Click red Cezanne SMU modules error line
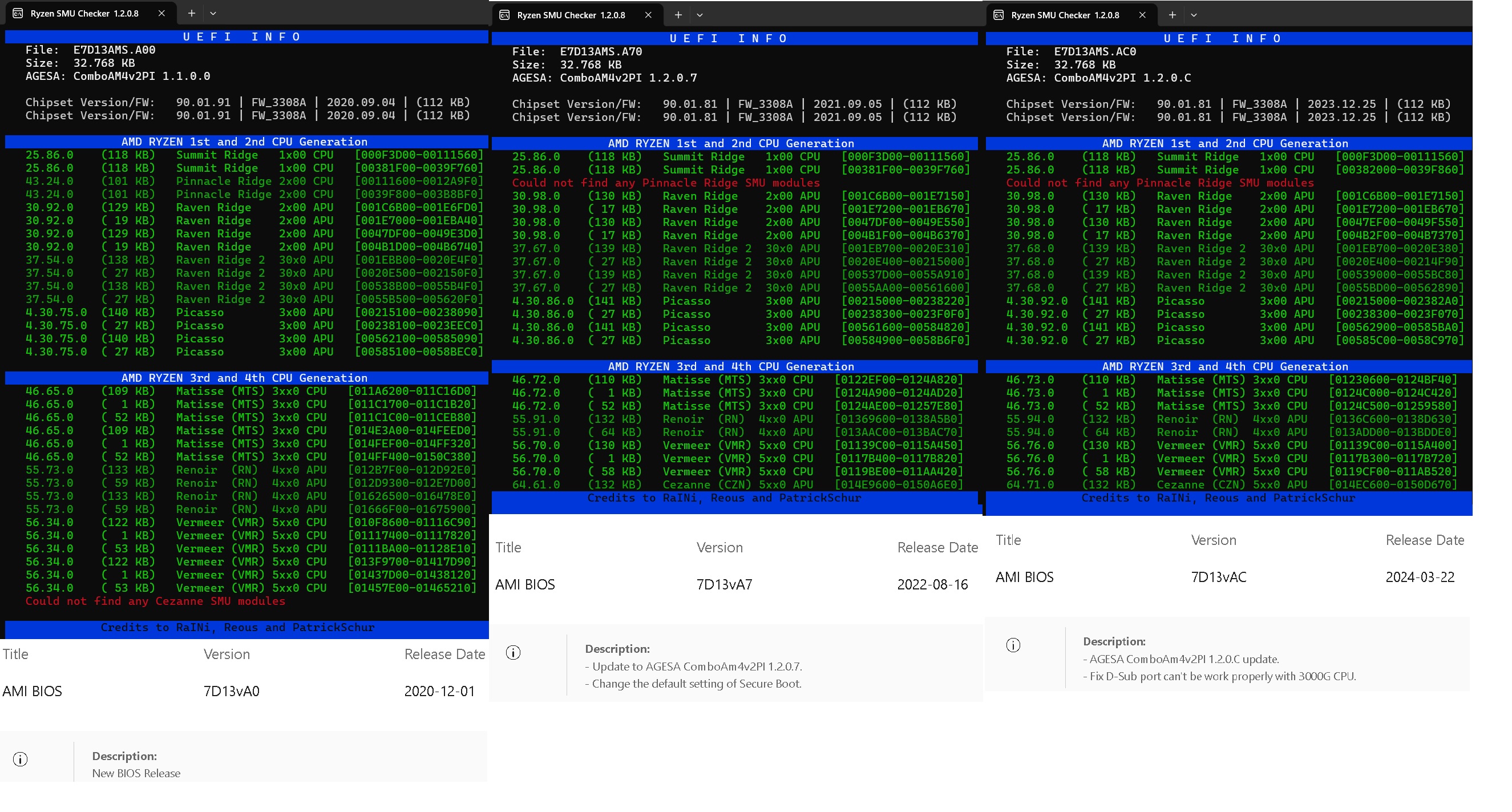 (x=155, y=601)
